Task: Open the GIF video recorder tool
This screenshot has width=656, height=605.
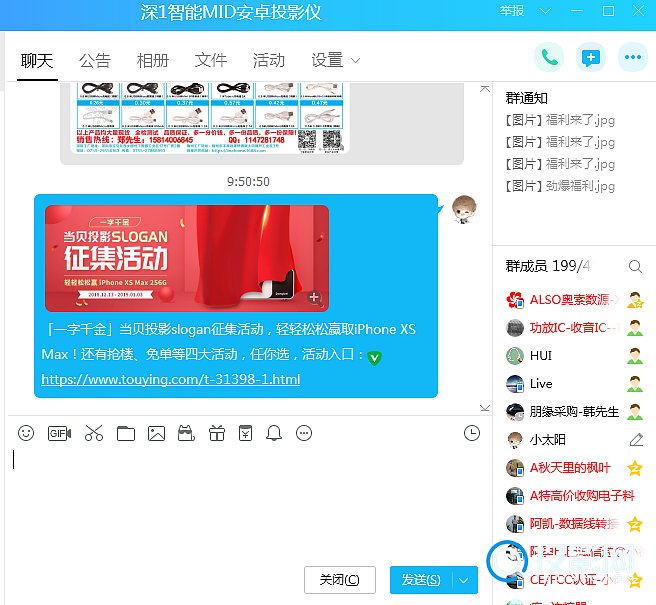Action: tap(59, 433)
